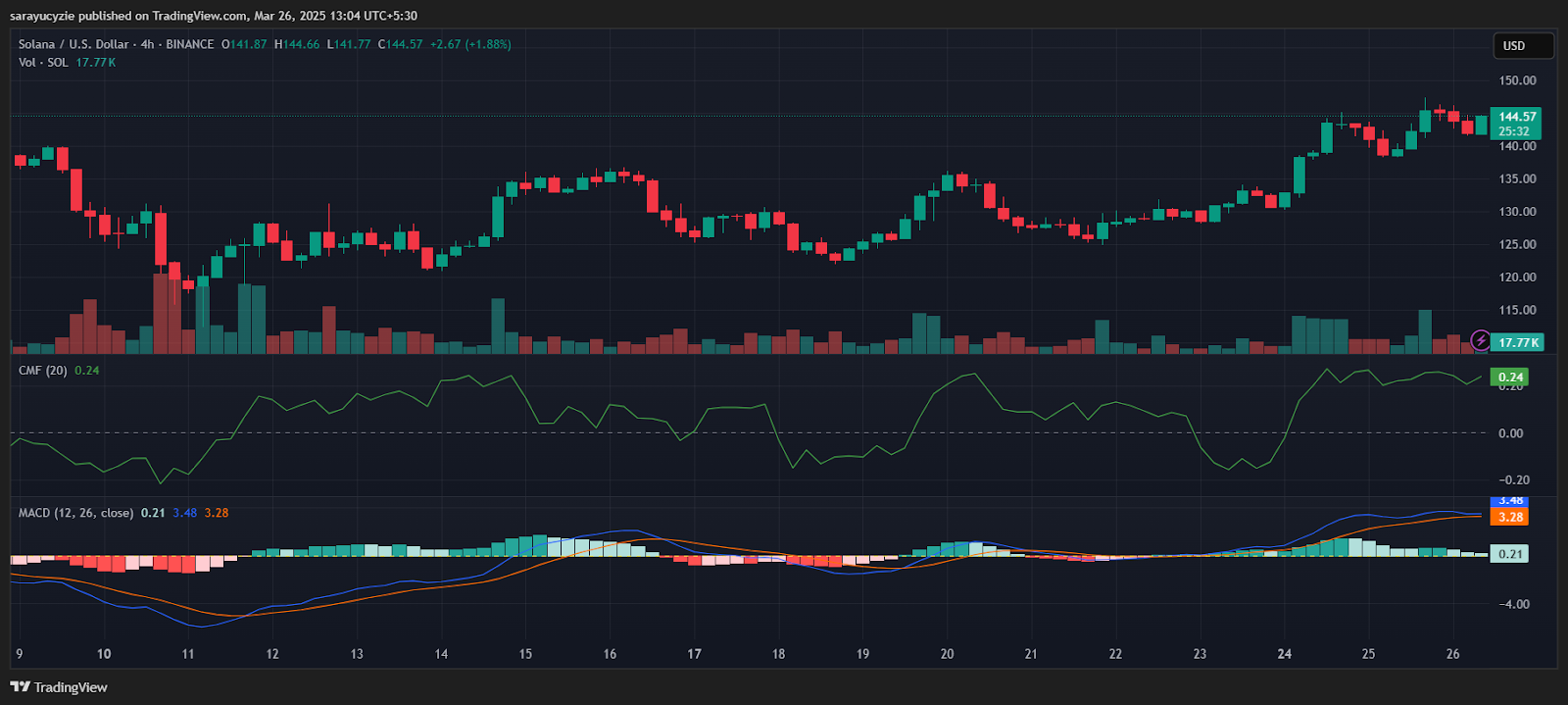Click date 12 on the time axis

(272, 654)
